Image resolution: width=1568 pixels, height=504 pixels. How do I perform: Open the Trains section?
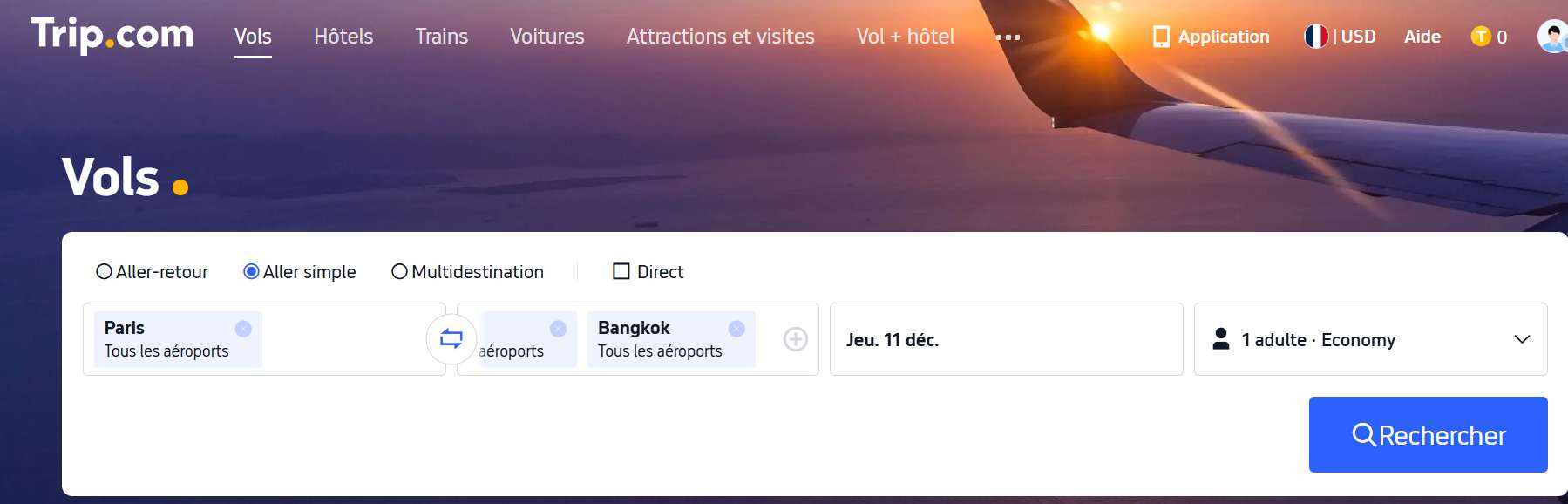[x=442, y=37]
